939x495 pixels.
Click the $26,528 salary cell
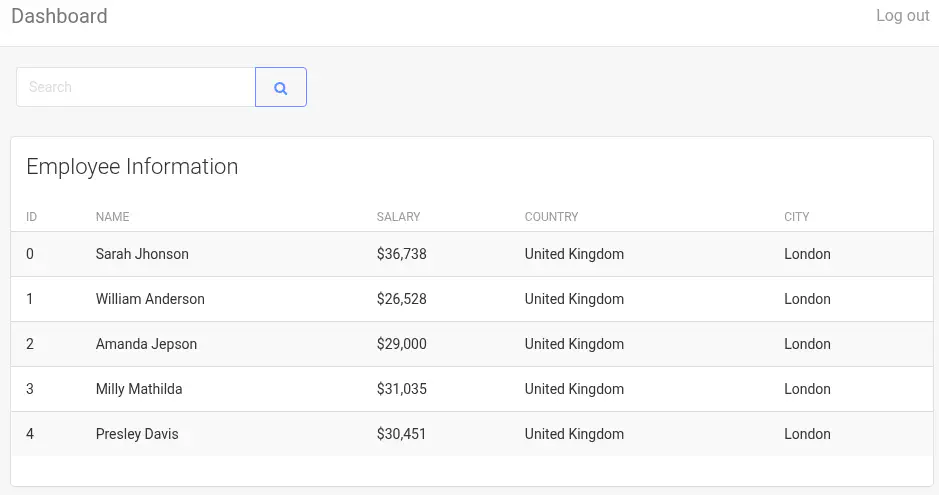[401, 299]
